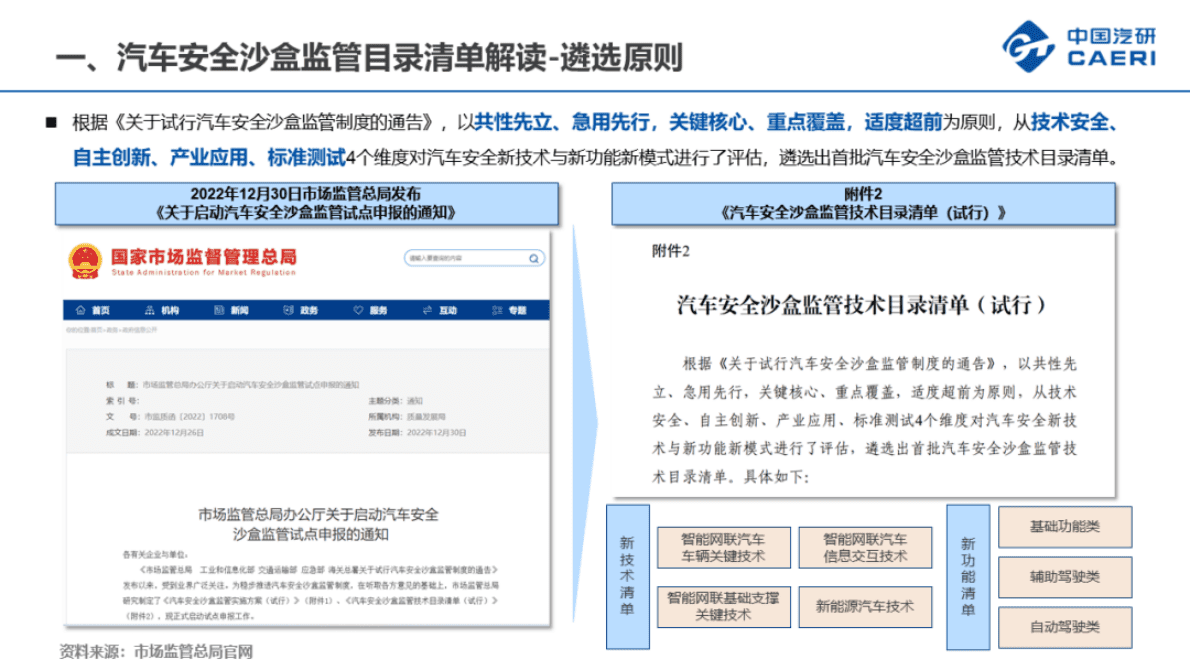Viewport: 1190px width, 670px height.
Task: Click the vertical 新技术清单 label box
Action: click(627, 577)
